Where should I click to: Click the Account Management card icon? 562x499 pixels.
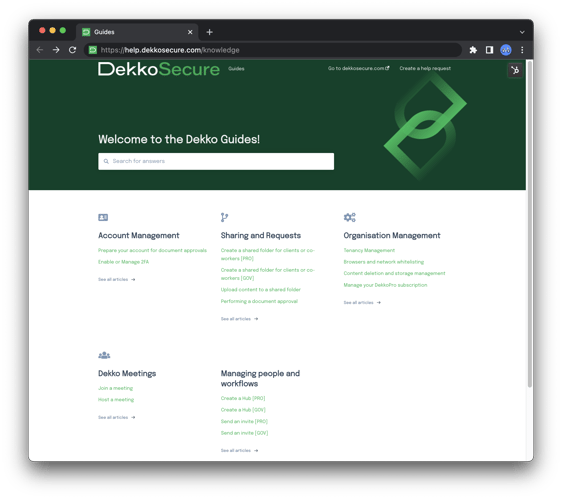tap(103, 217)
